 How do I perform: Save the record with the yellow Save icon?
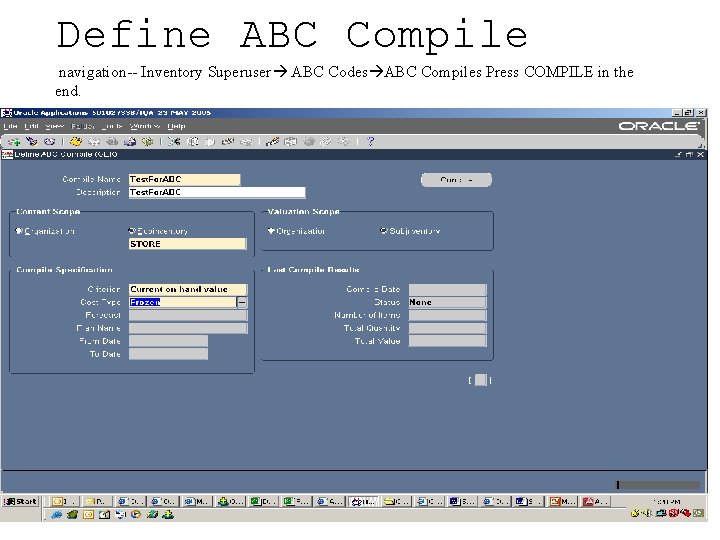pyautogui.click(x=76, y=142)
